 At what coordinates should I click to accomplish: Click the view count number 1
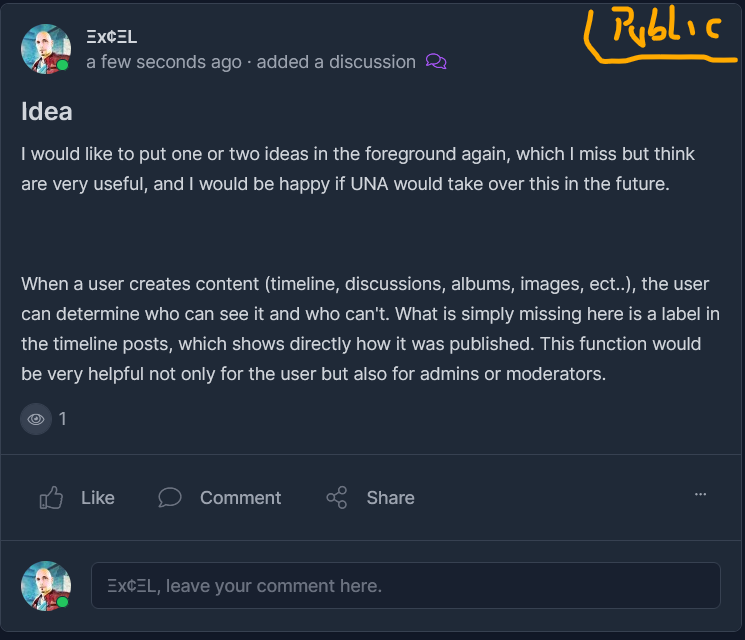pos(63,419)
